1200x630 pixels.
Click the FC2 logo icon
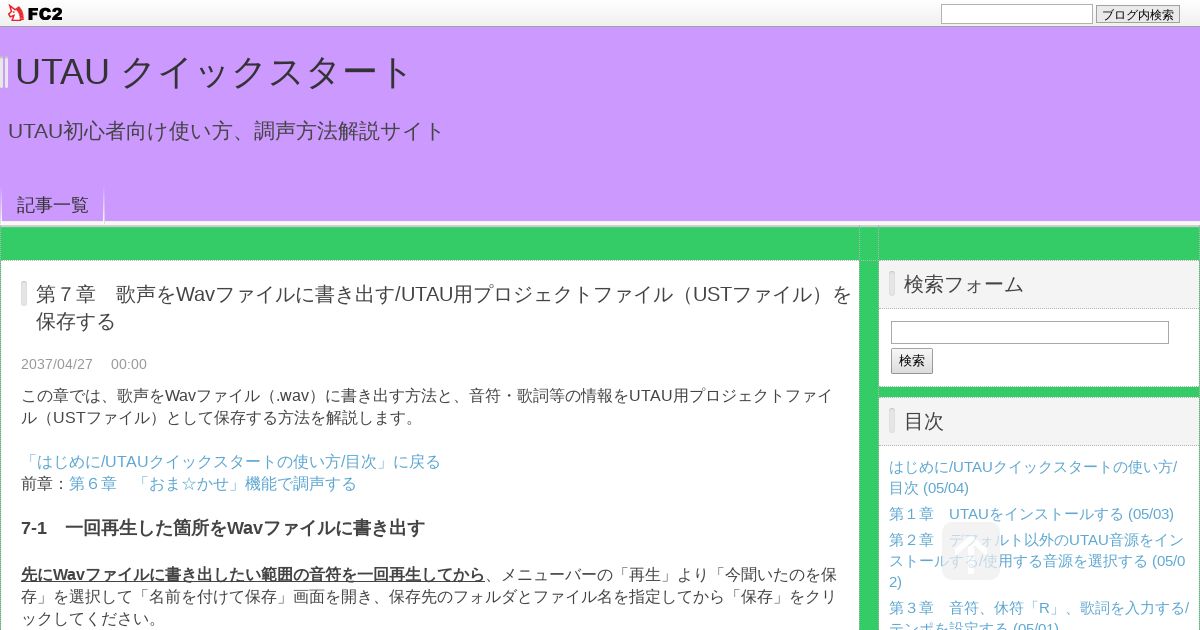coord(34,13)
